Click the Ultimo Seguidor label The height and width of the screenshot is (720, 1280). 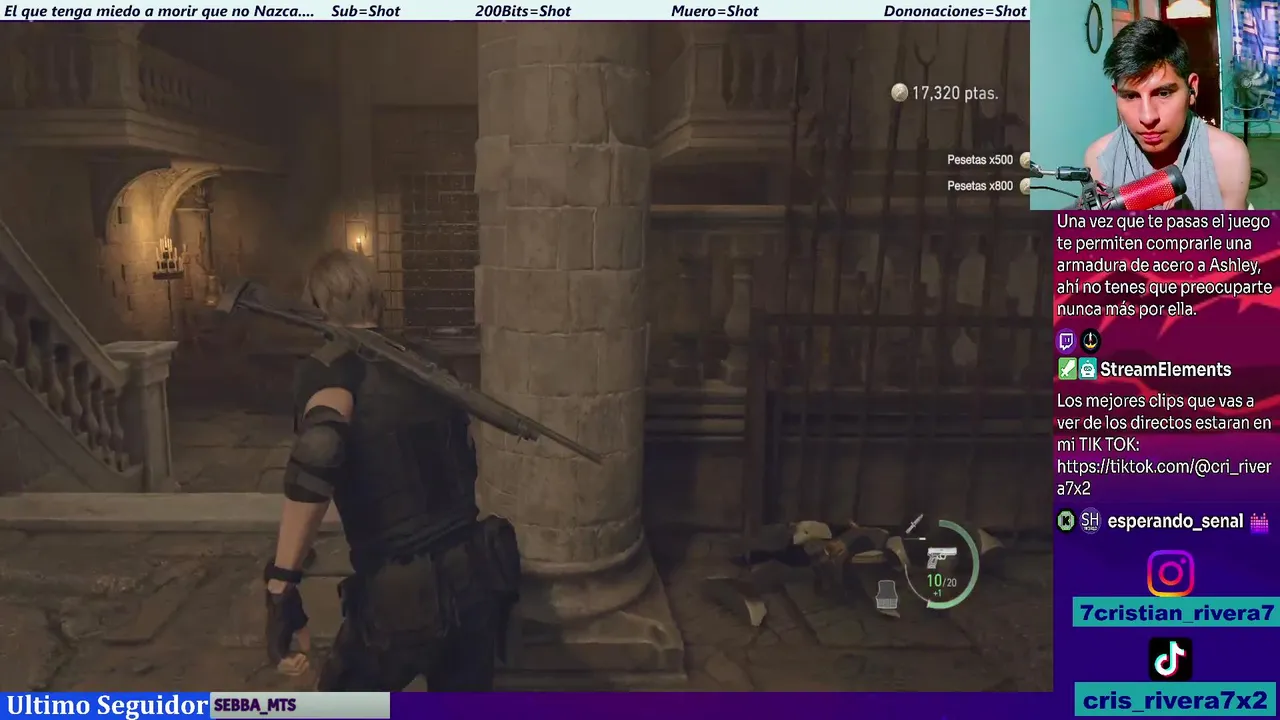coord(106,705)
